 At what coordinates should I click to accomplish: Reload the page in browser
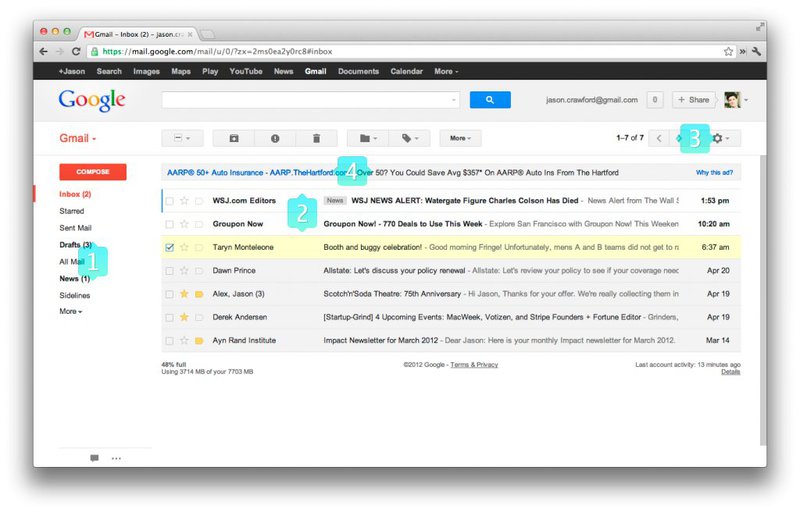click(x=76, y=51)
